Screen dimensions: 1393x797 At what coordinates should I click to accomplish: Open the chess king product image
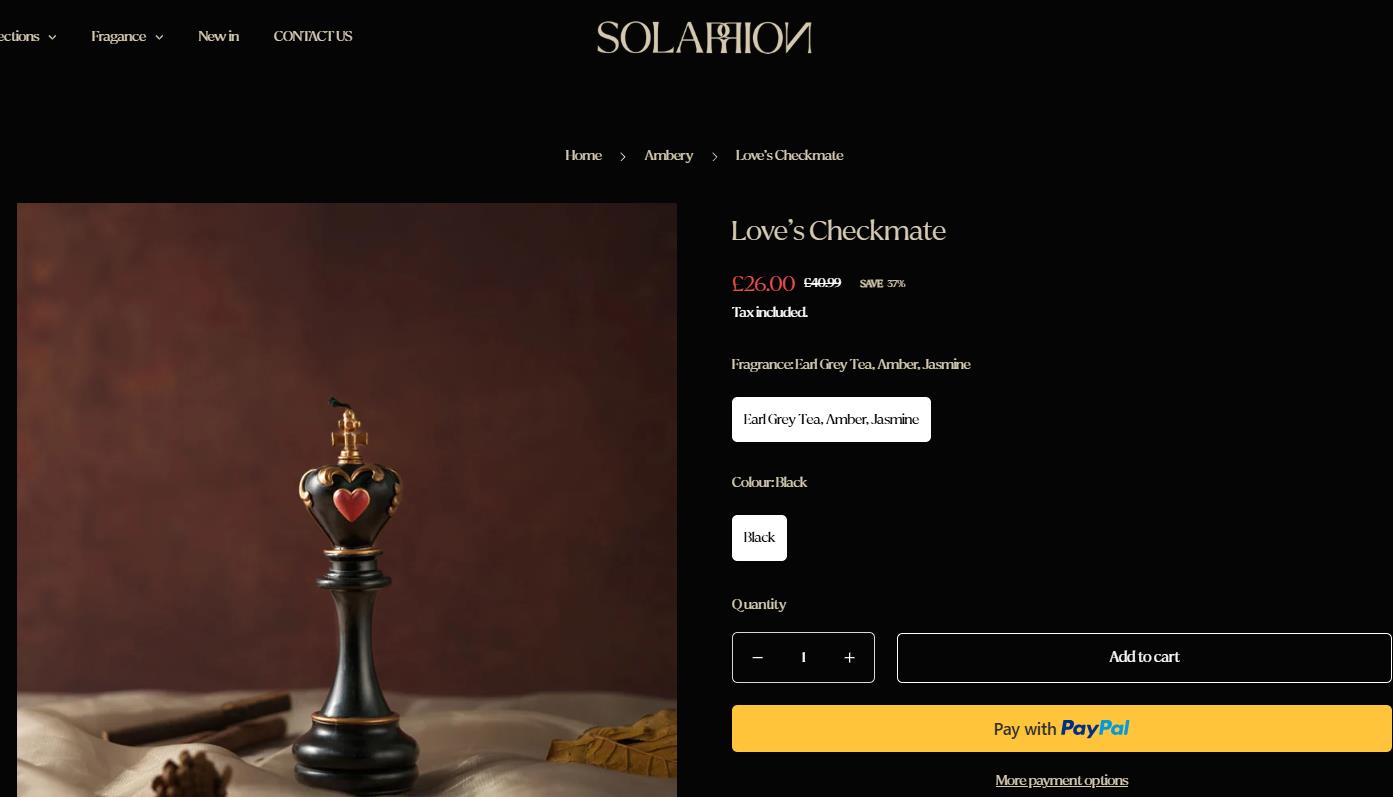point(347,500)
